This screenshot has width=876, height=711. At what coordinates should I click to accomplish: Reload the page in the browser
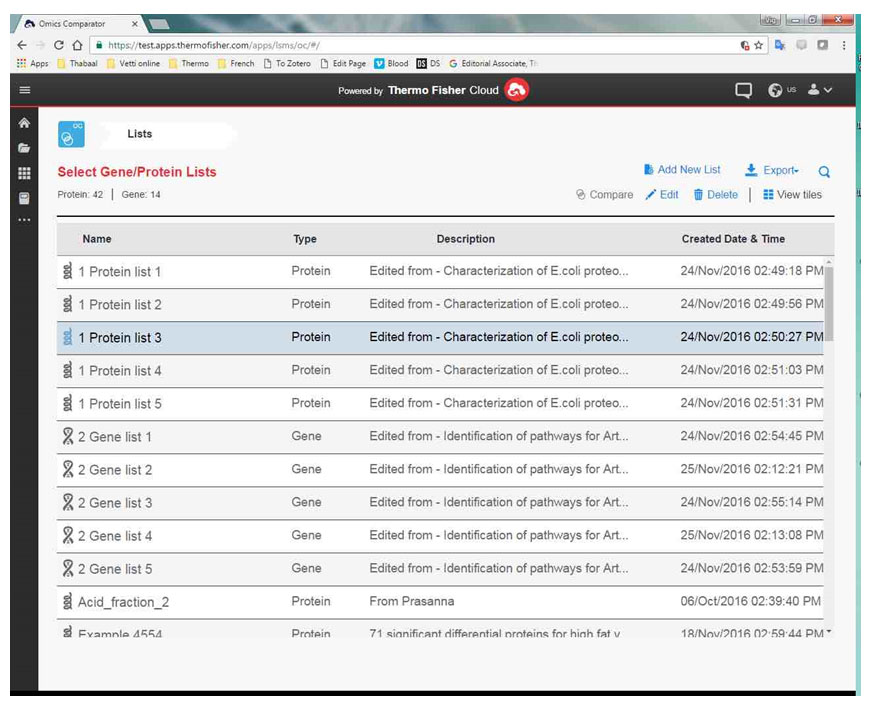coord(59,45)
